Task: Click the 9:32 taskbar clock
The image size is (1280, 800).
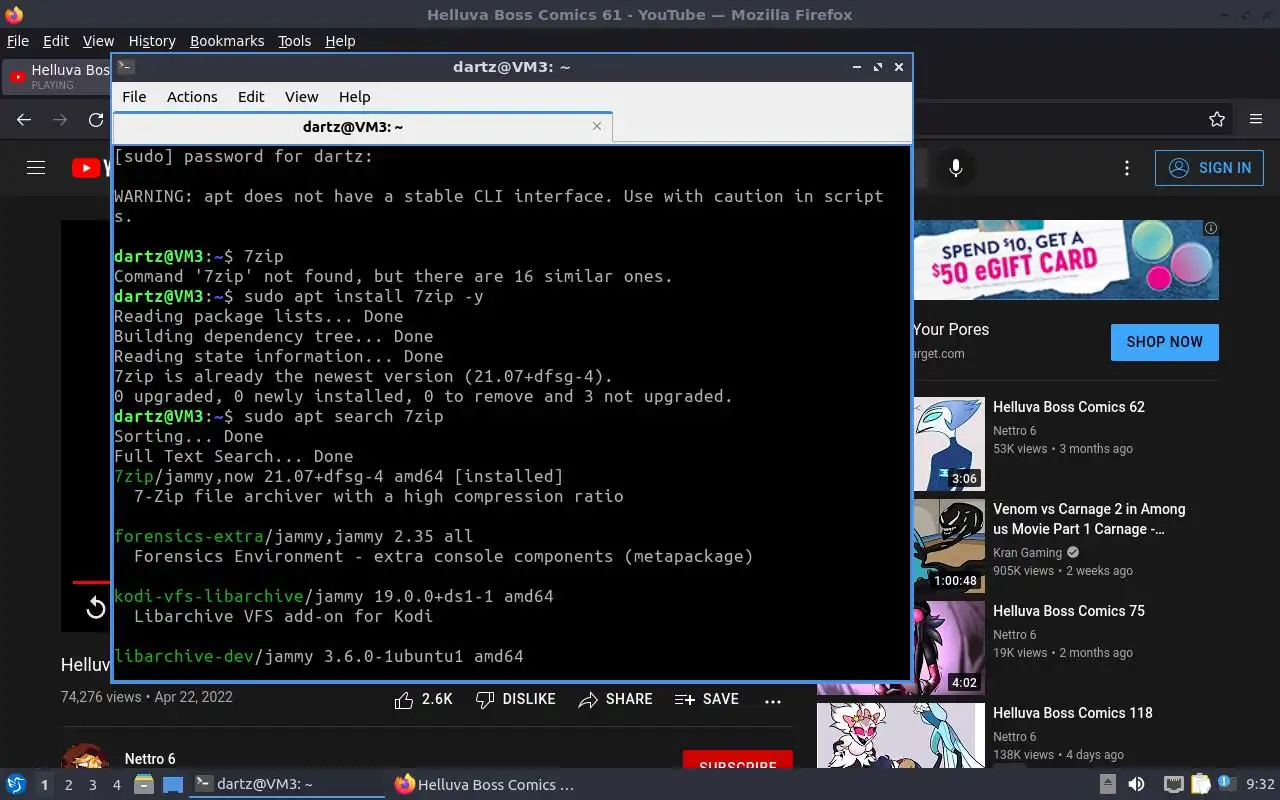Action: click(1260, 785)
